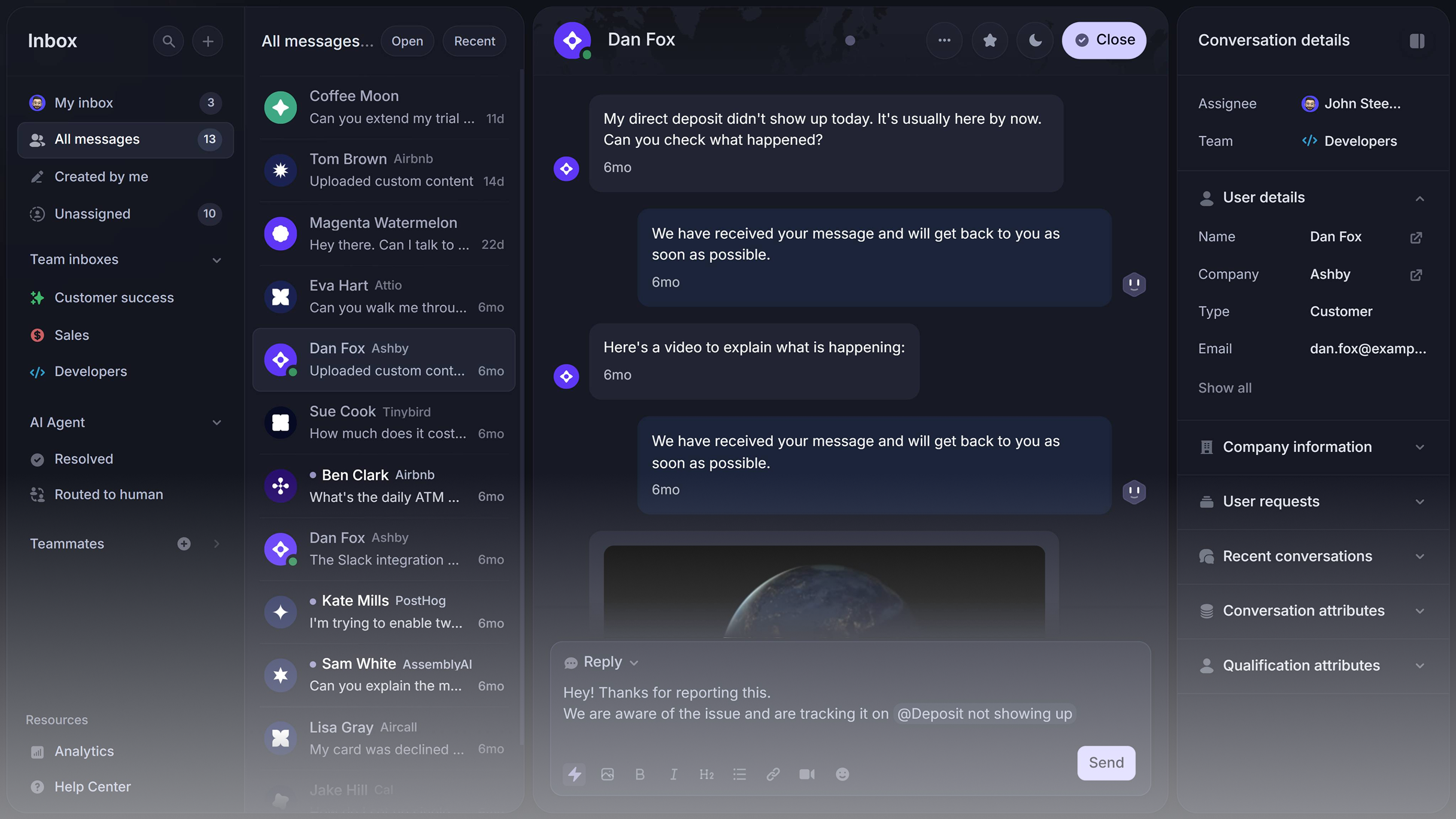1456x819 pixels.
Task: Collapse the Team inboxes section
Action: coord(216,260)
